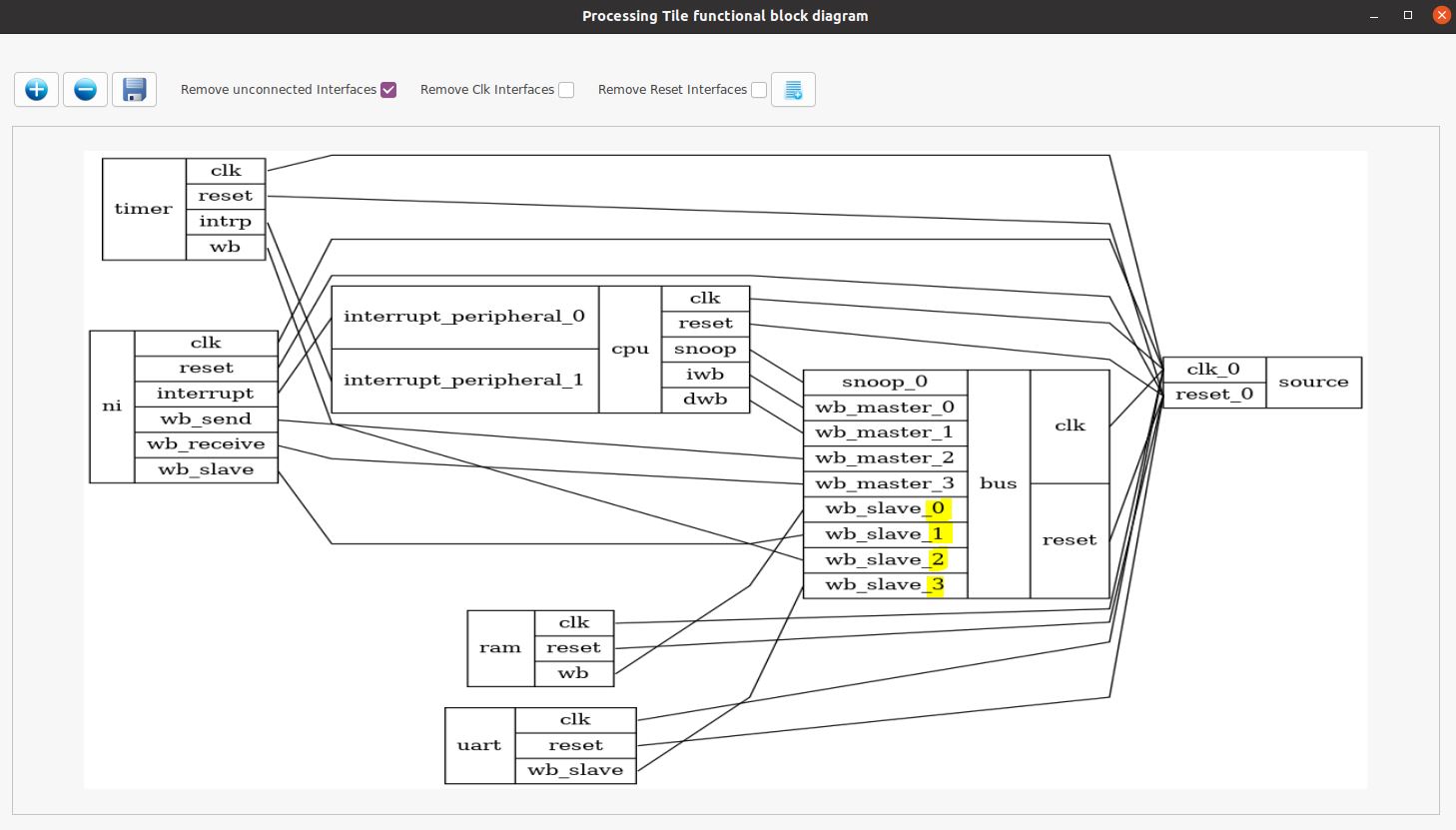The height and width of the screenshot is (830, 1456).
Task: Click the bus 'wb_master_3' port
Action: tap(885, 484)
